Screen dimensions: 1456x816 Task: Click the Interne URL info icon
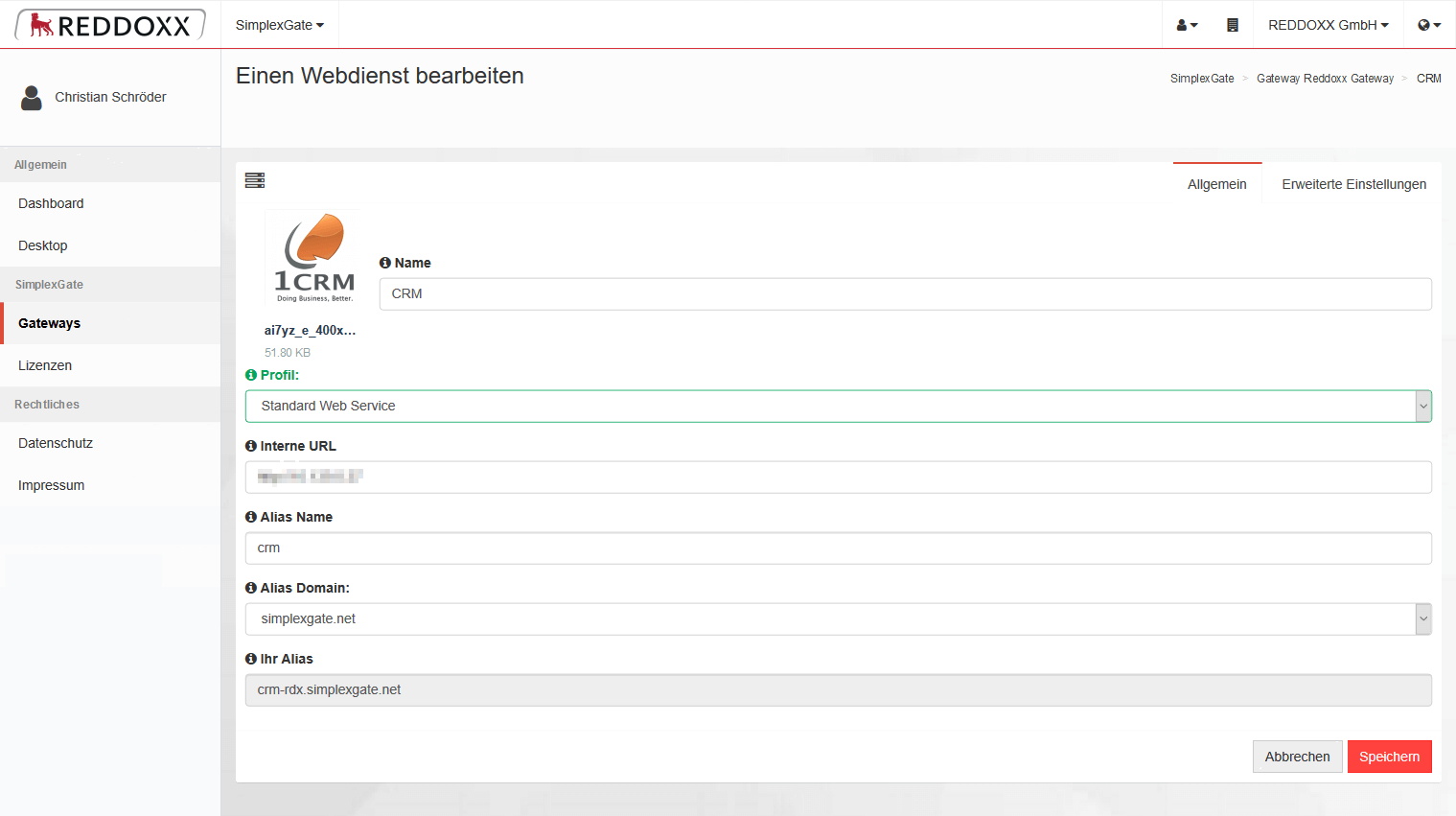pos(251,446)
